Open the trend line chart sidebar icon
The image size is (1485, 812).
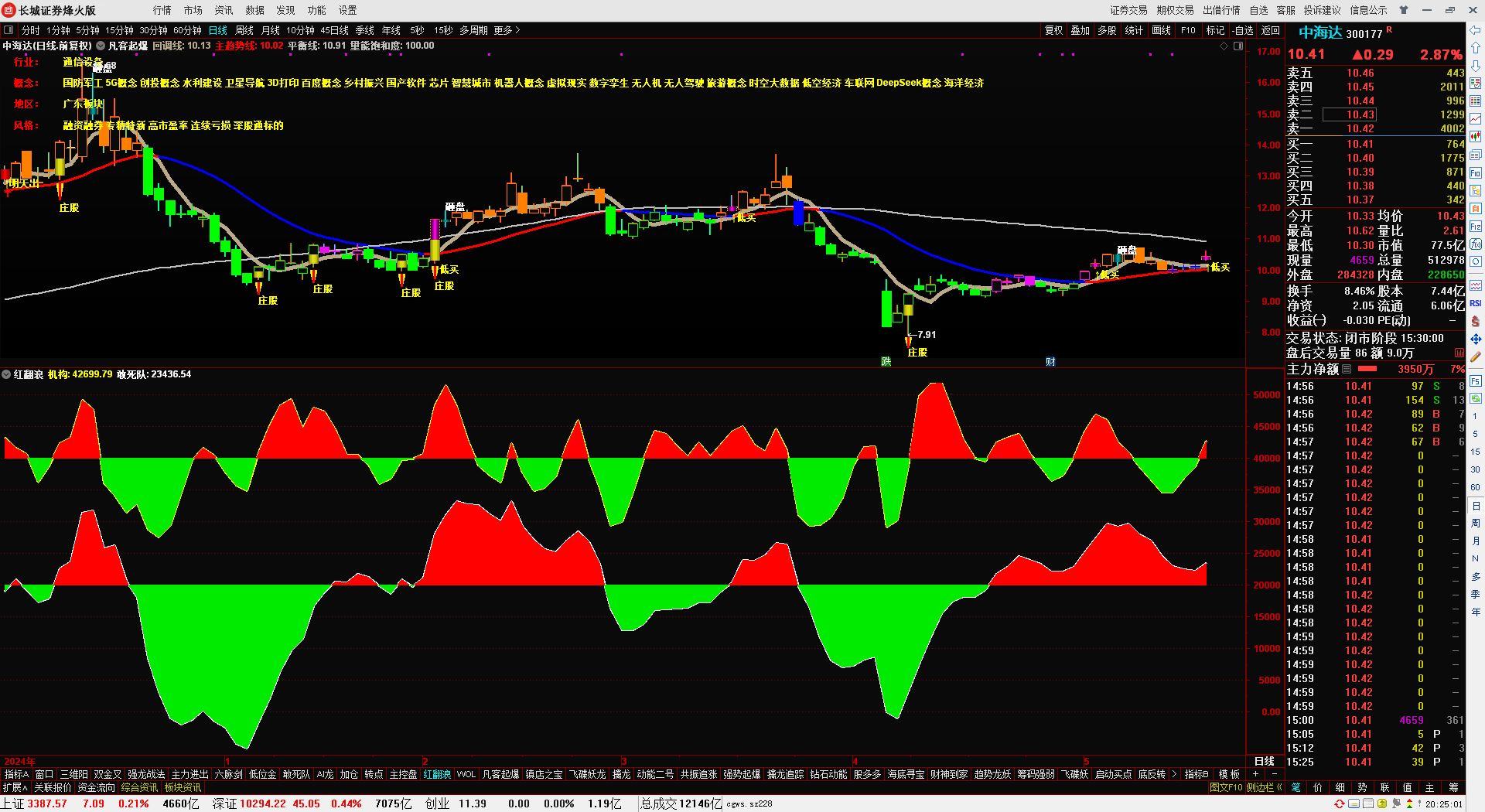[1476, 119]
